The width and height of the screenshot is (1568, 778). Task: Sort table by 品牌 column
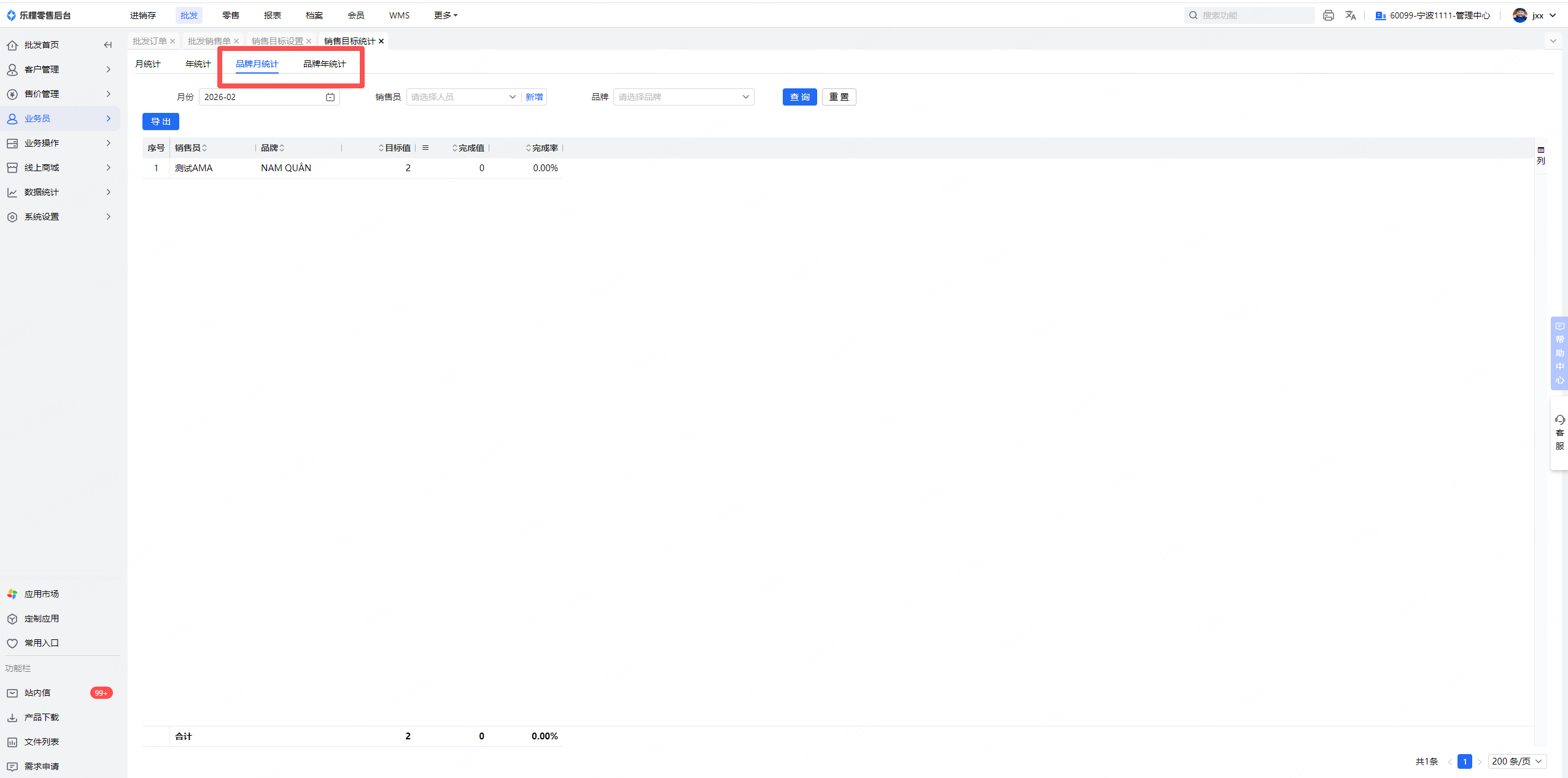point(282,148)
